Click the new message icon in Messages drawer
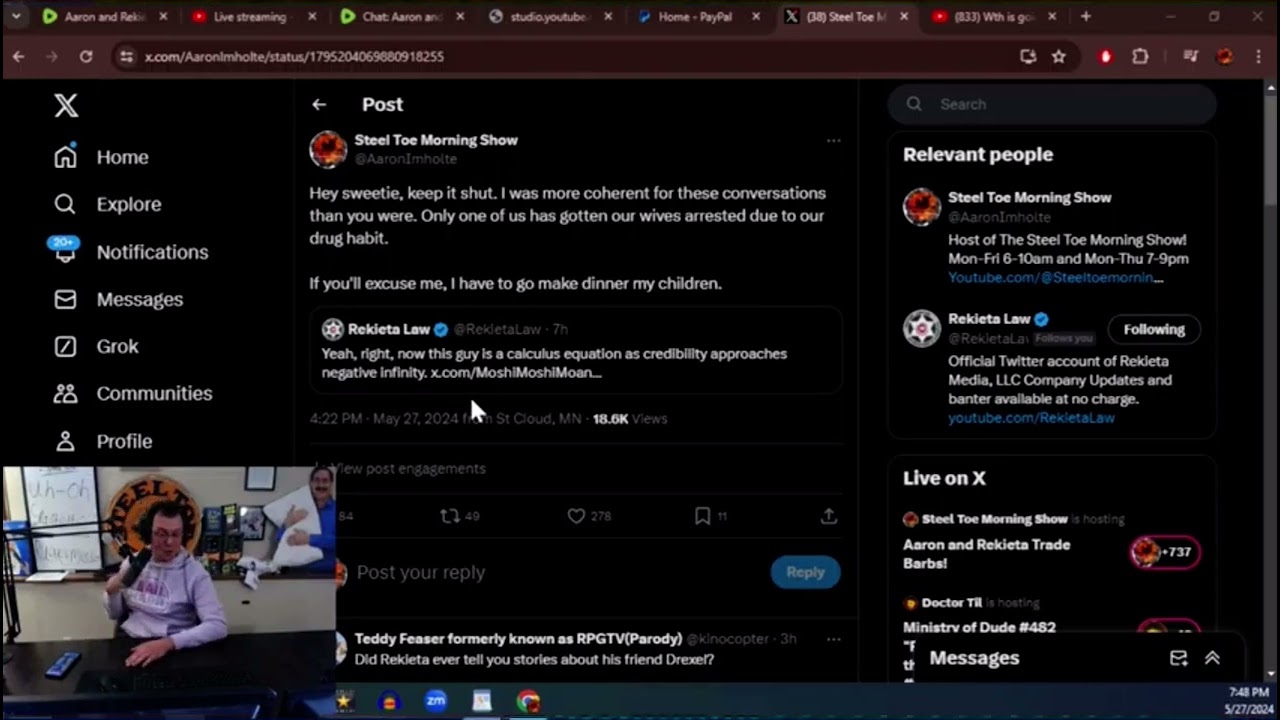This screenshot has width=1280, height=720. (1178, 658)
